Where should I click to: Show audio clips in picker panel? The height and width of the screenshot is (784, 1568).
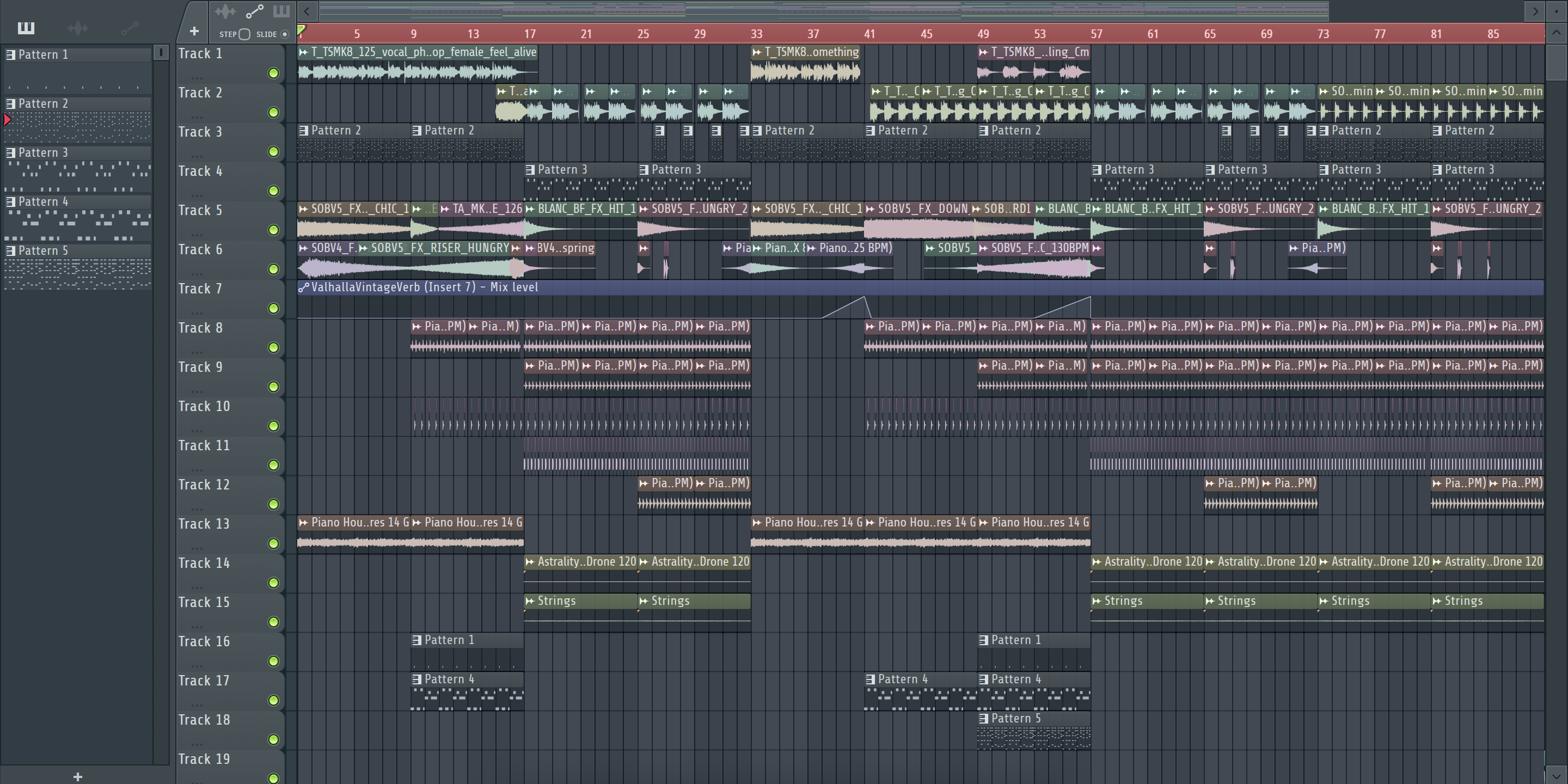click(77, 28)
